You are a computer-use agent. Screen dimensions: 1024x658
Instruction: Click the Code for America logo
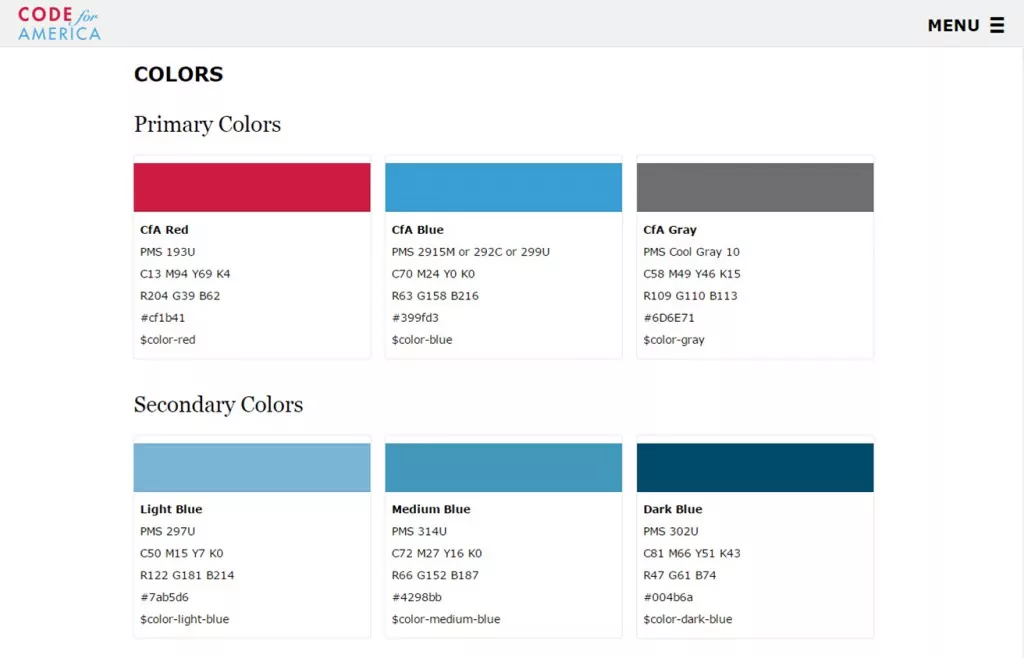(x=59, y=24)
